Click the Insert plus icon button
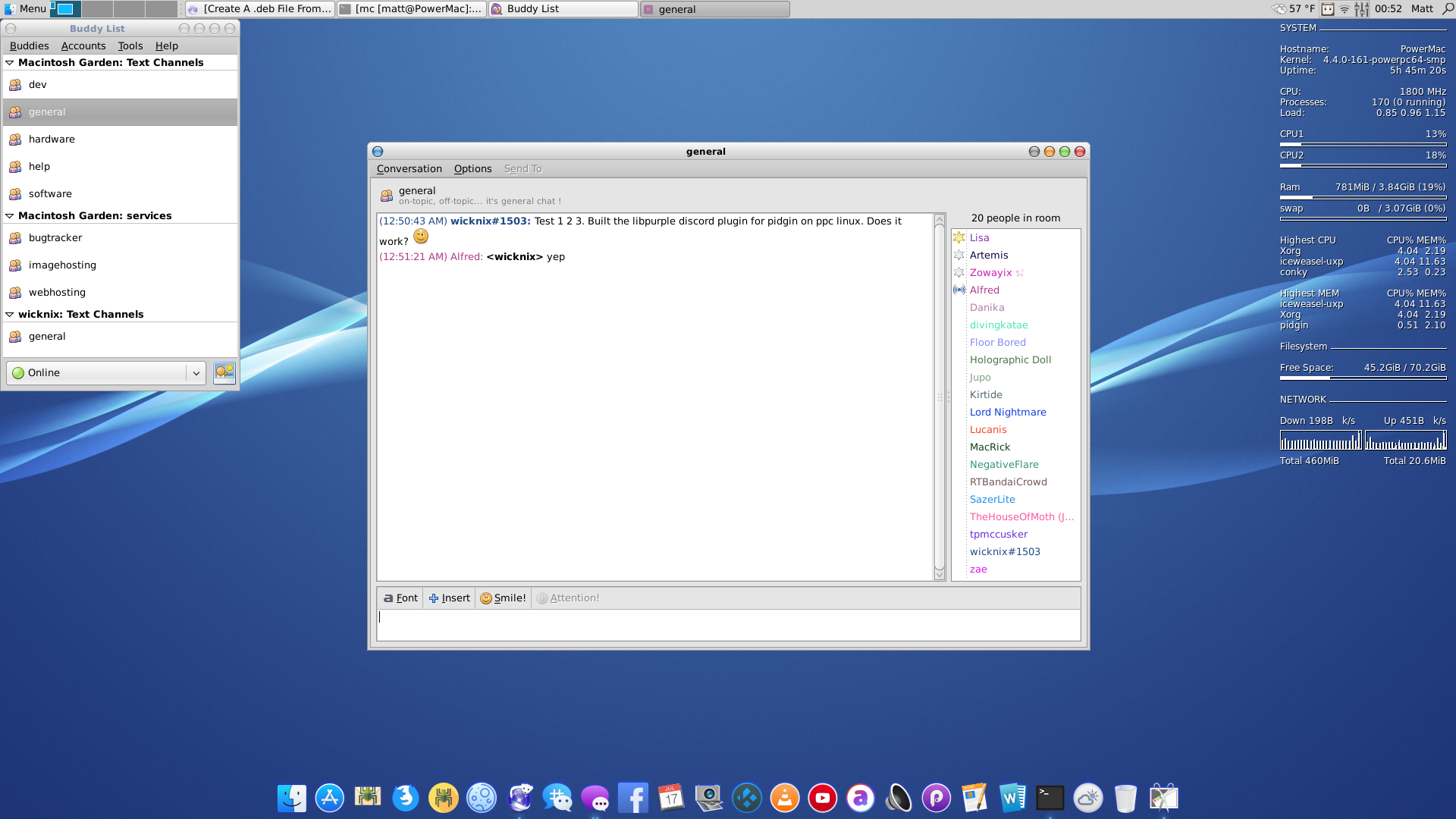This screenshot has height=819, width=1456. tap(449, 598)
